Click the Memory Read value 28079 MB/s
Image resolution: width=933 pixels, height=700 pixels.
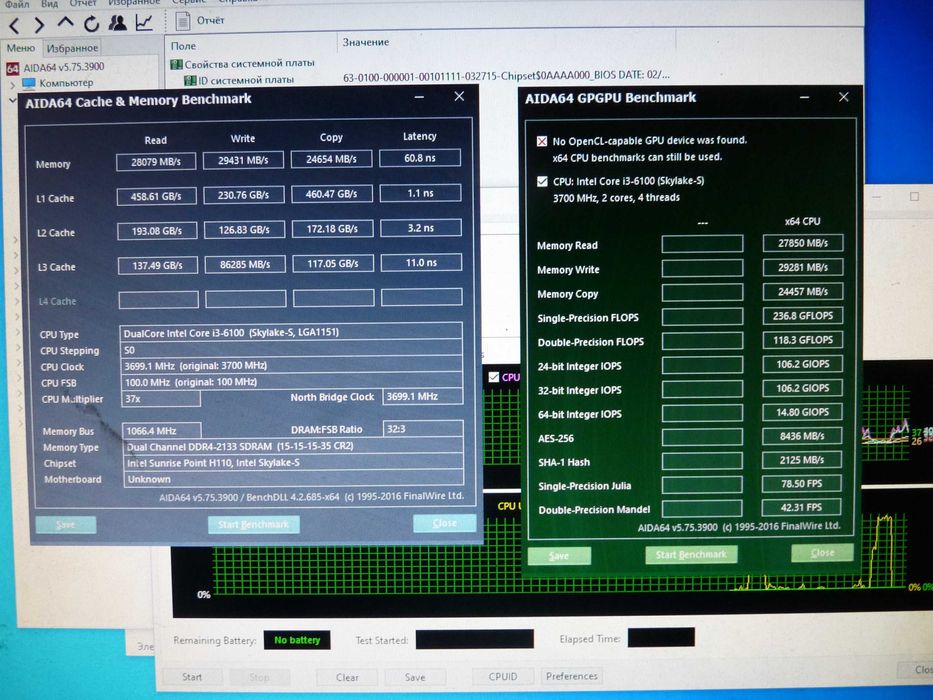click(156, 162)
